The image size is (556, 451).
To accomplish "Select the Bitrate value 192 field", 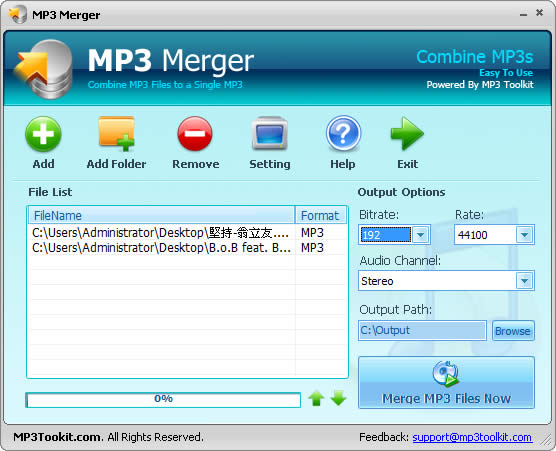I will (x=386, y=235).
